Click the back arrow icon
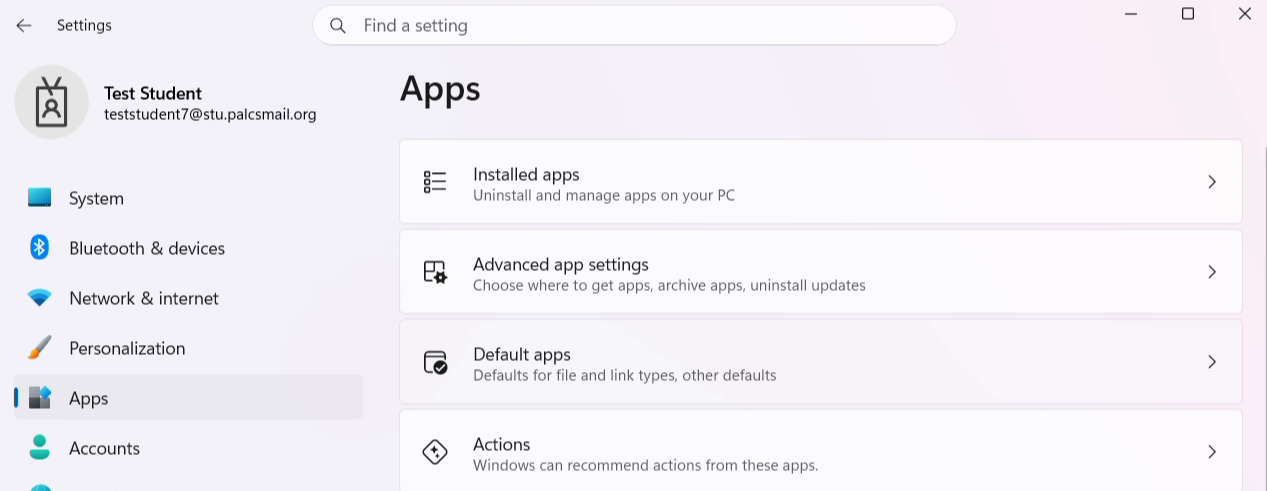This screenshot has width=1267, height=491. 24,25
